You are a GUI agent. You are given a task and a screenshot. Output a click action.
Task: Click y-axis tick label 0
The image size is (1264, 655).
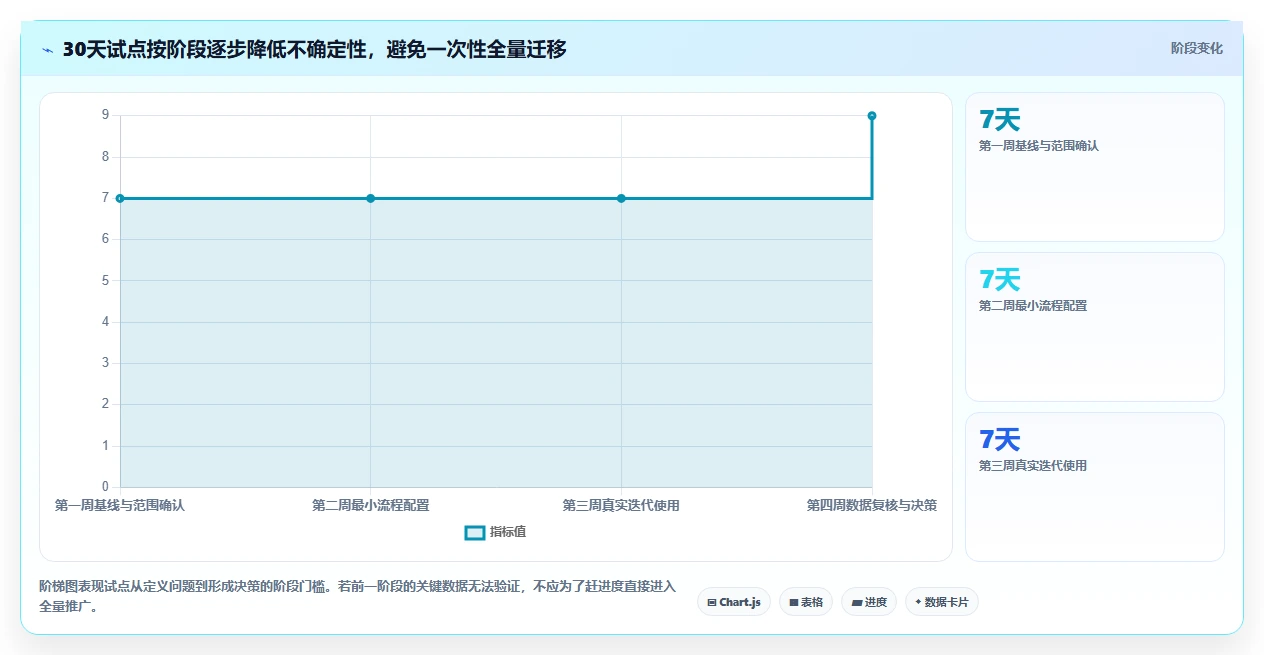105,487
